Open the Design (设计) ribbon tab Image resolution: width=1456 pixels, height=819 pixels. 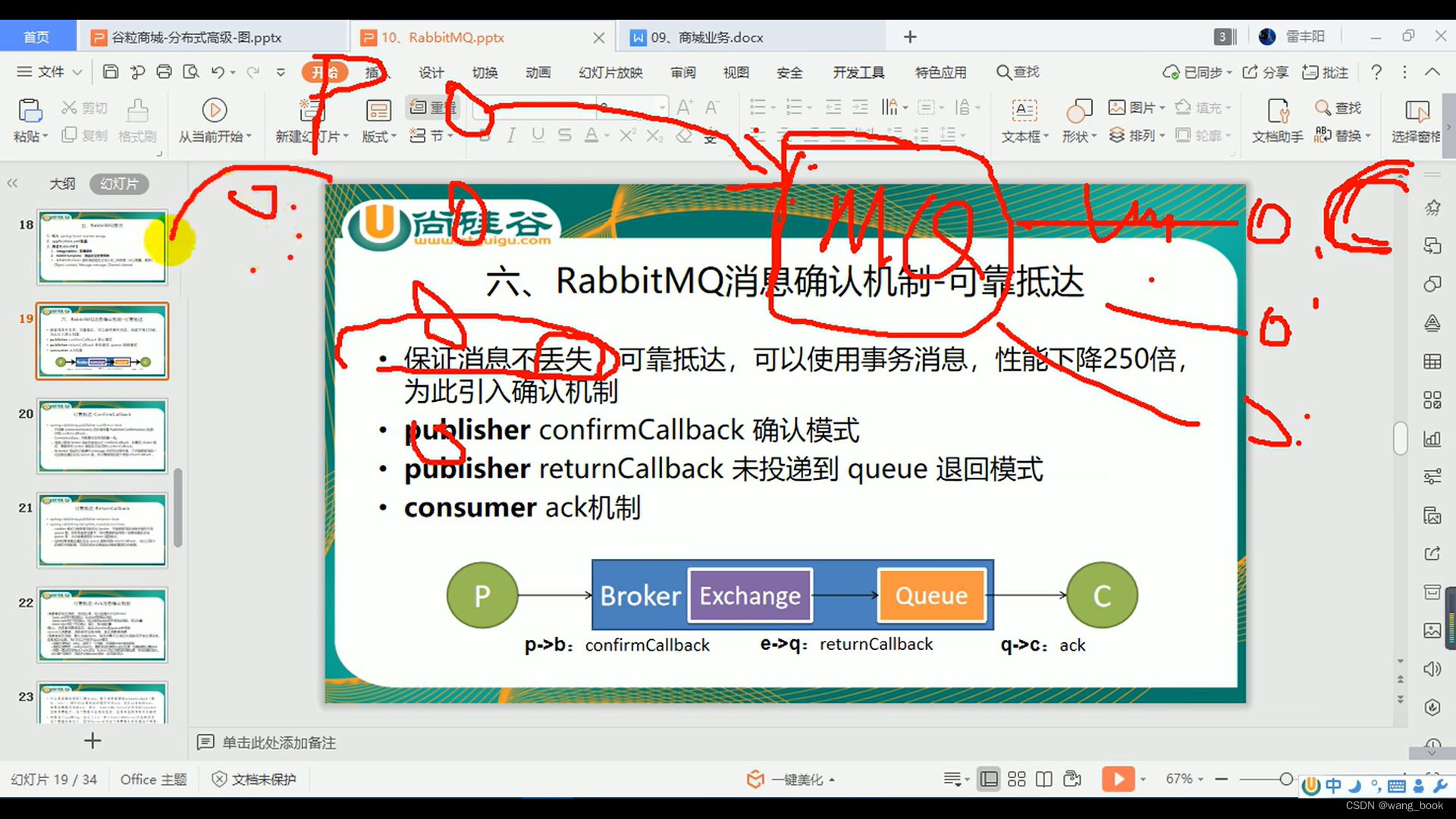click(x=431, y=72)
